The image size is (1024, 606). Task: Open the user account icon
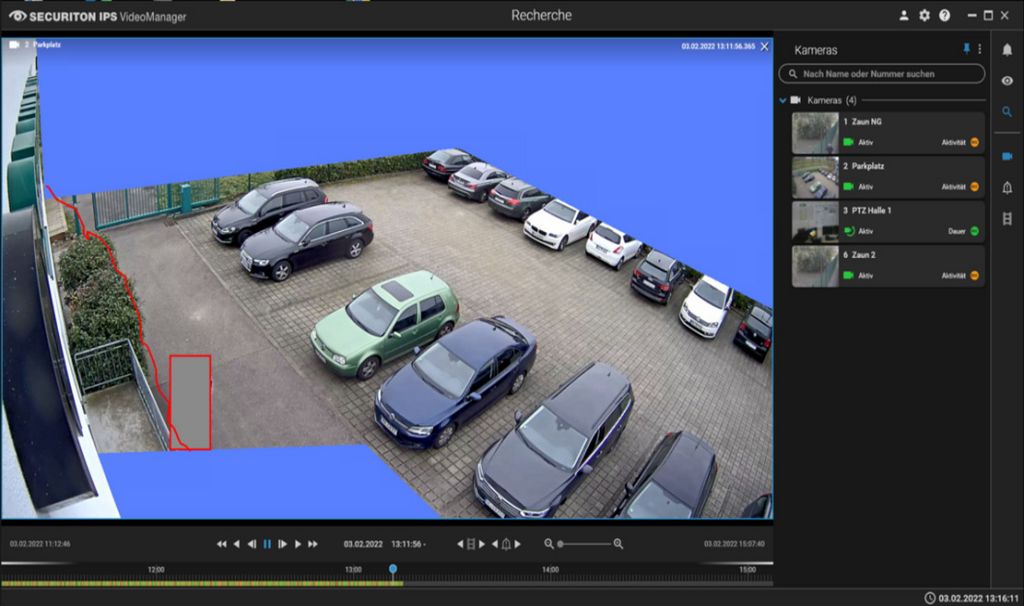[x=904, y=16]
